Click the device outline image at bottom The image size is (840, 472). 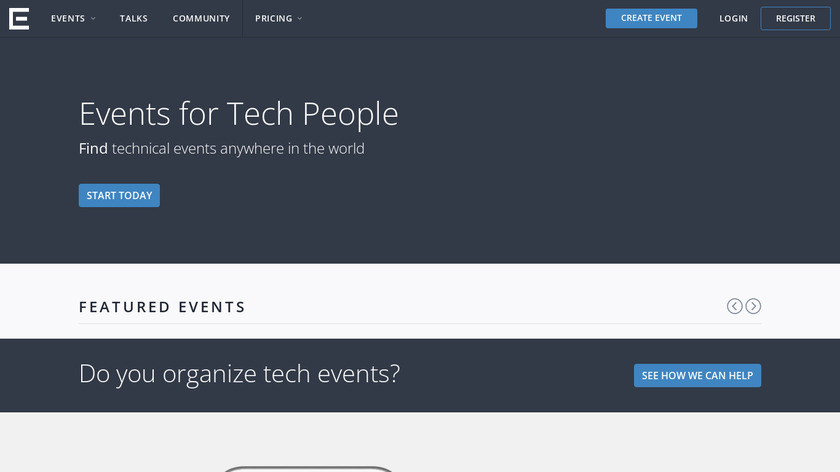[x=307, y=467]
